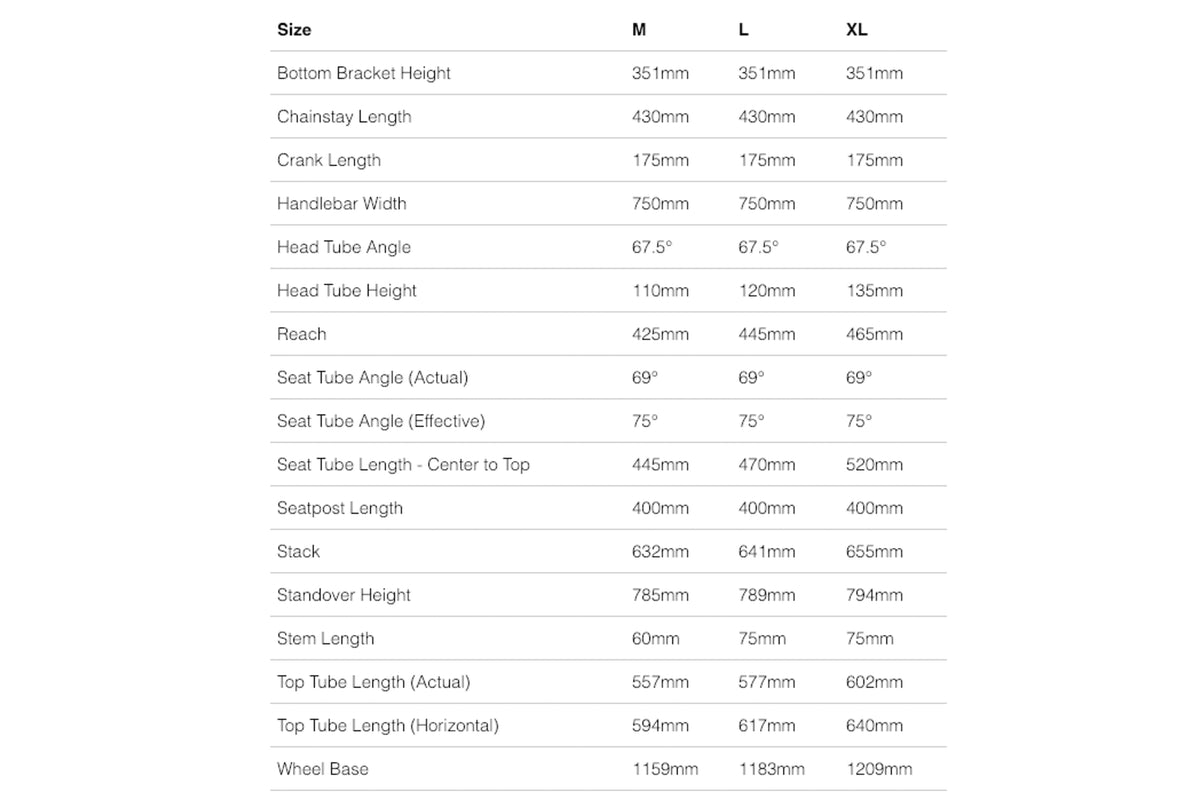Select the 632mm Stack value
Viewport: 1200px width, 800px height.
pos(660,552)
